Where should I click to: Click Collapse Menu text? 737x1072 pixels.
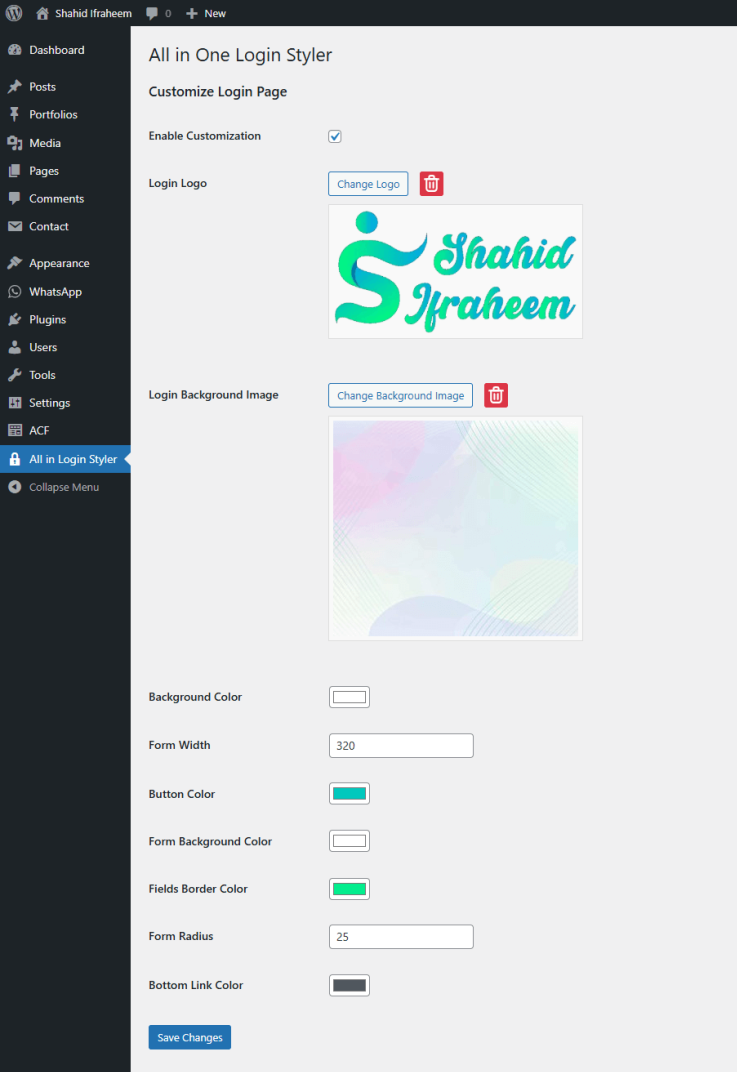click(x=64, y=487)
